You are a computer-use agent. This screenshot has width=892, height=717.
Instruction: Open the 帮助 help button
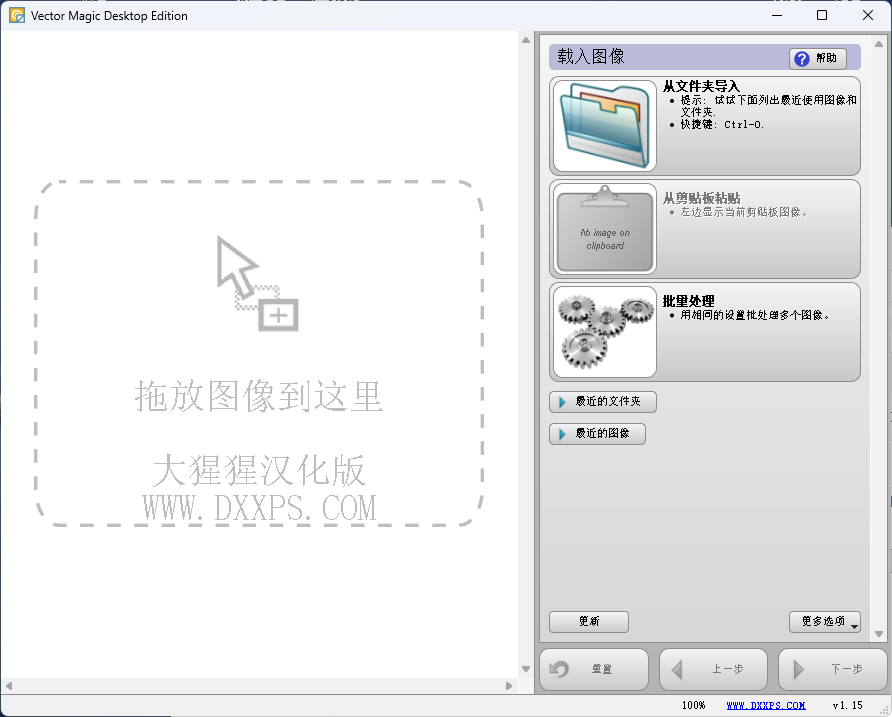pos(817,59)
